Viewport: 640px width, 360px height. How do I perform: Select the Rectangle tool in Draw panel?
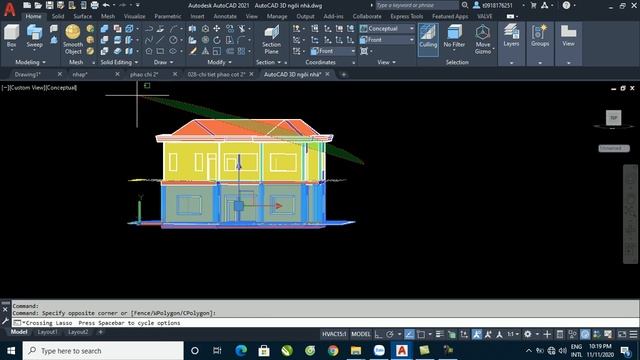tap(160, 51)
